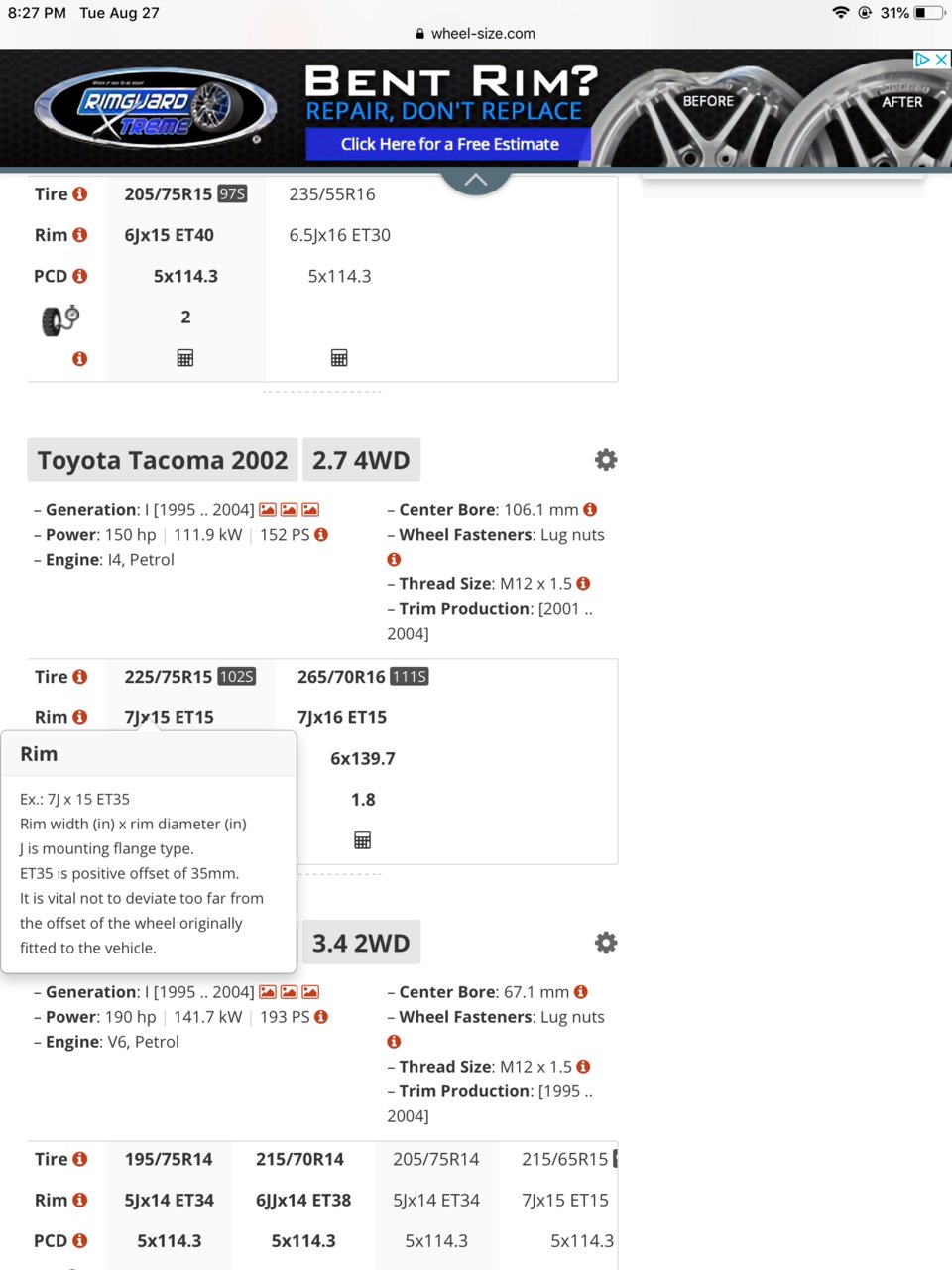
Task: Tap the tire pressure gauge icon
Action: pyautogui.click(x=60, y=319)
